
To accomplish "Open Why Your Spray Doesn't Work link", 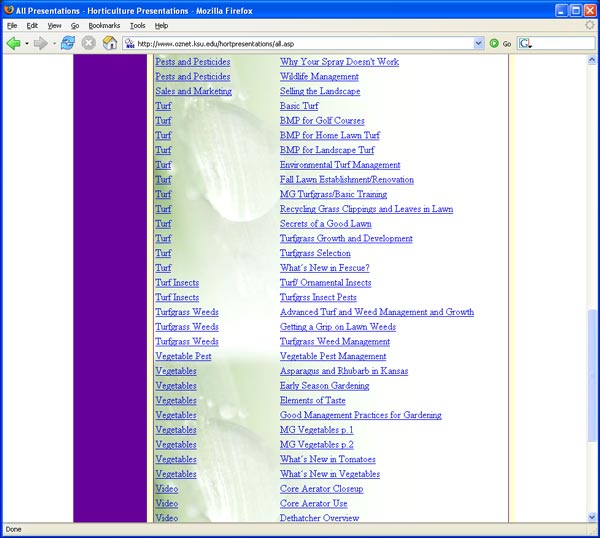I will coord(339,62).
